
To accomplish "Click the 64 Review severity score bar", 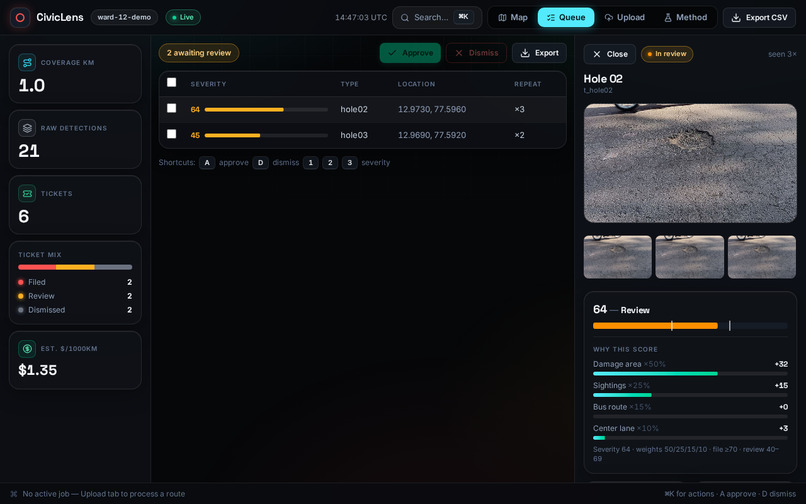I will point(690,326).
